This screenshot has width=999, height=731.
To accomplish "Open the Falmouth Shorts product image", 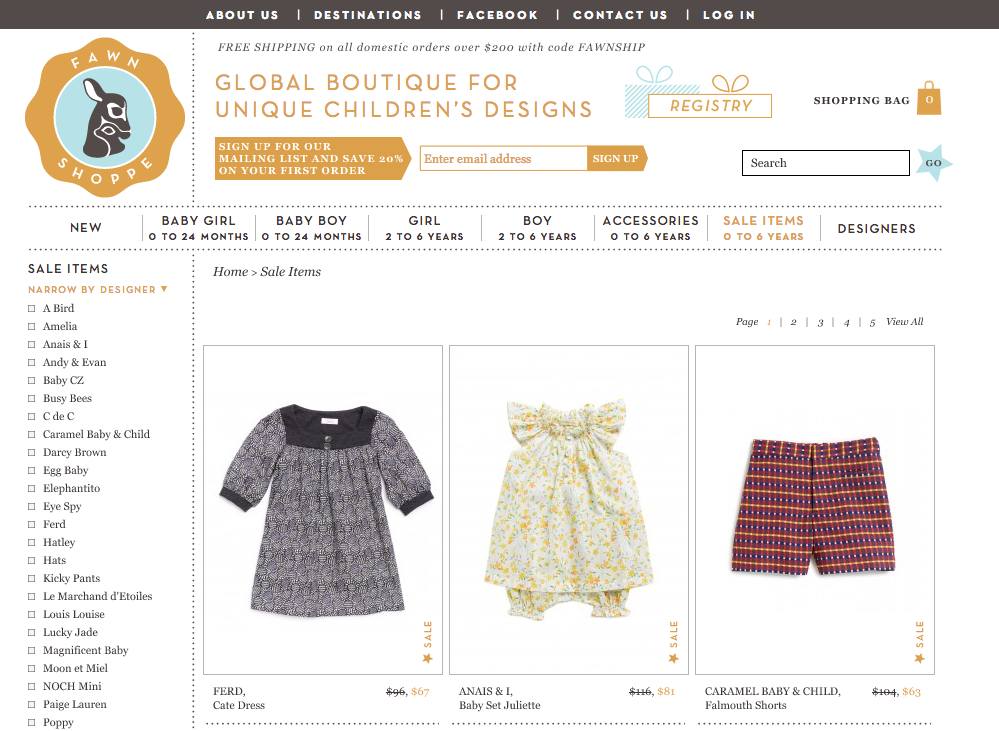I will click(x=815, y=510).
